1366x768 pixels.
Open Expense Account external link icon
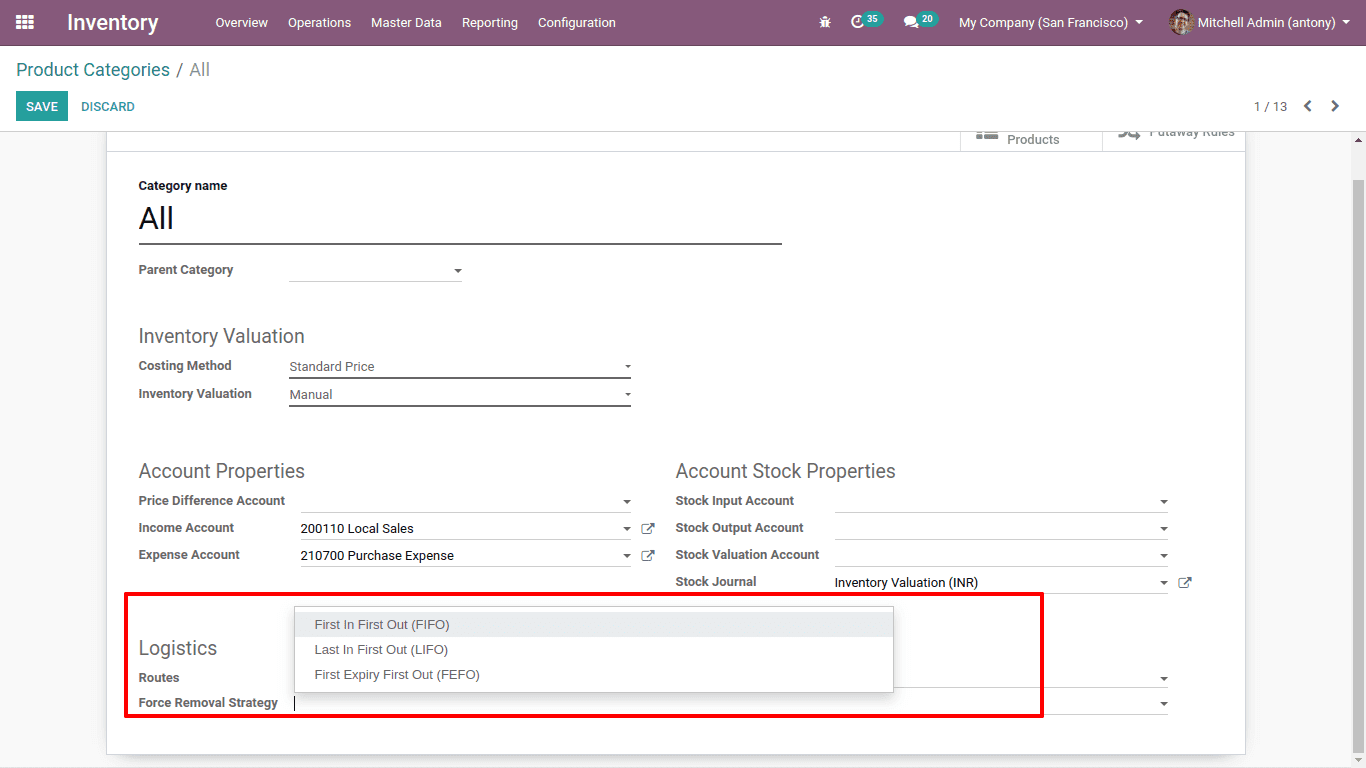pos(648,555)
